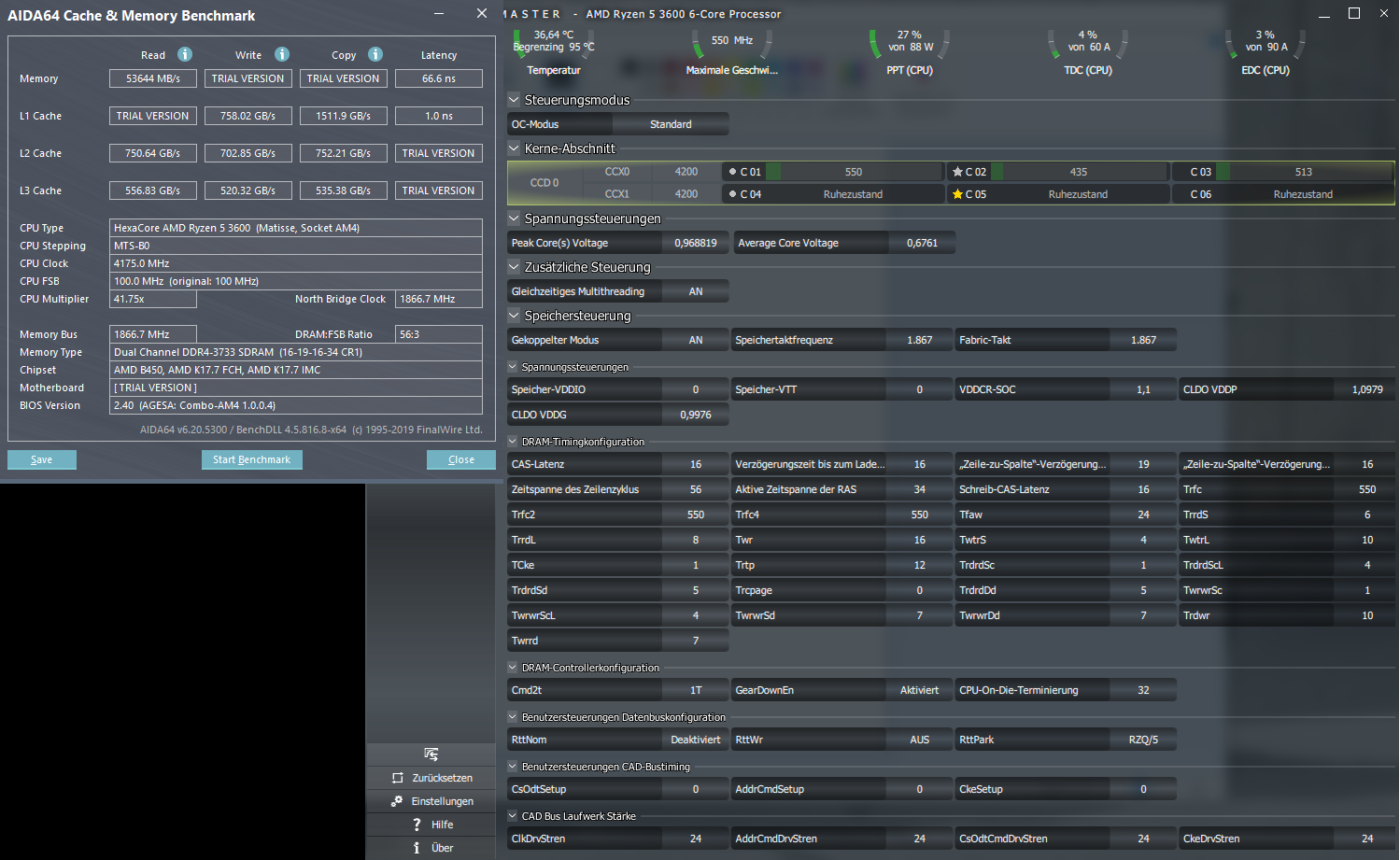Click the CCD 0 label
Screen dimensions: 1400x860
[544, 183]
